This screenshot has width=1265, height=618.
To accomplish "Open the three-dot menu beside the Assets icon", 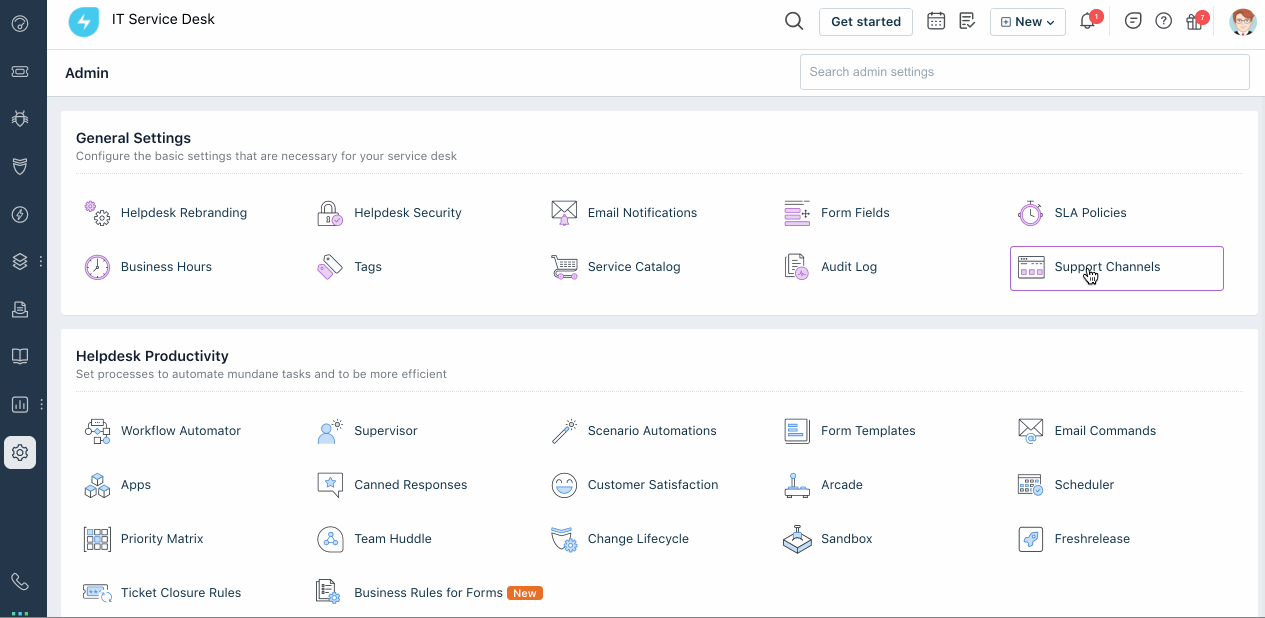I will (x=40, y=261).
